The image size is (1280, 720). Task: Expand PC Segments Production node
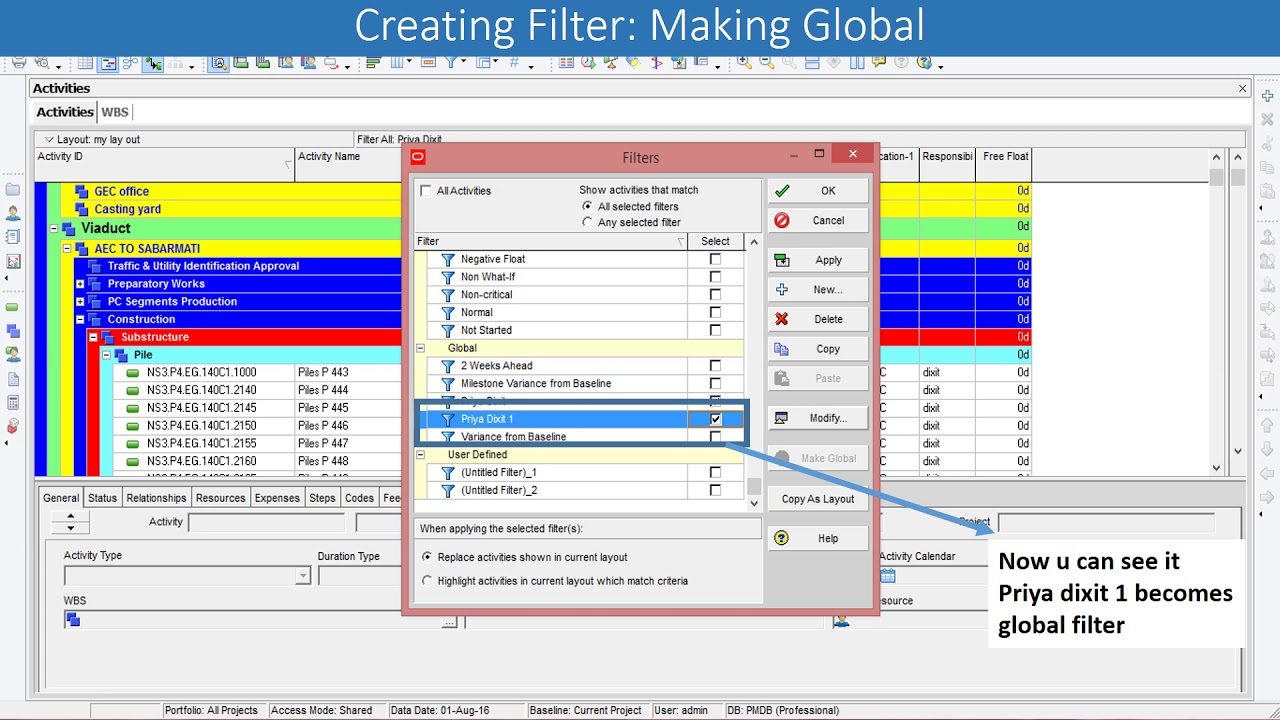(x=80, y=302)
